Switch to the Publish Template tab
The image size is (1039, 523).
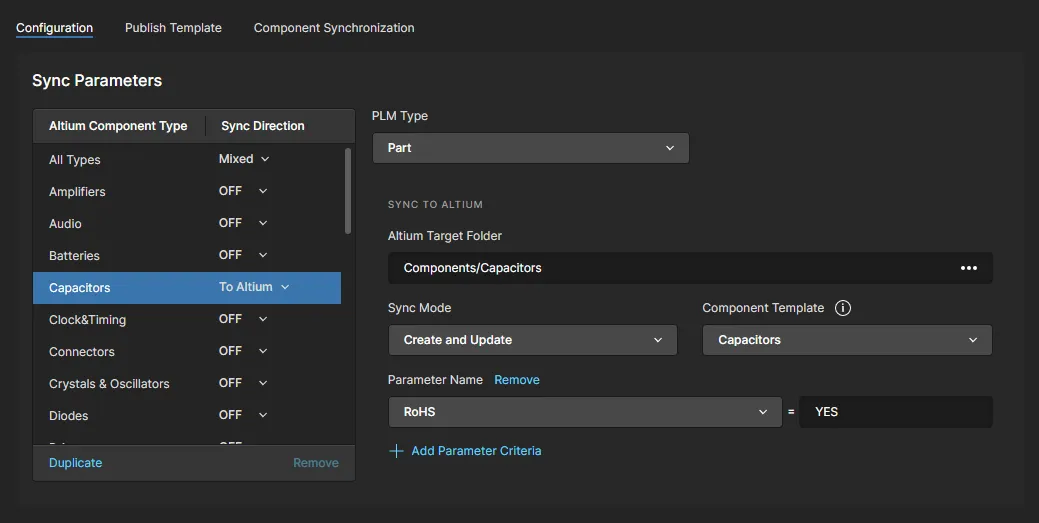[x=173, y=28]
